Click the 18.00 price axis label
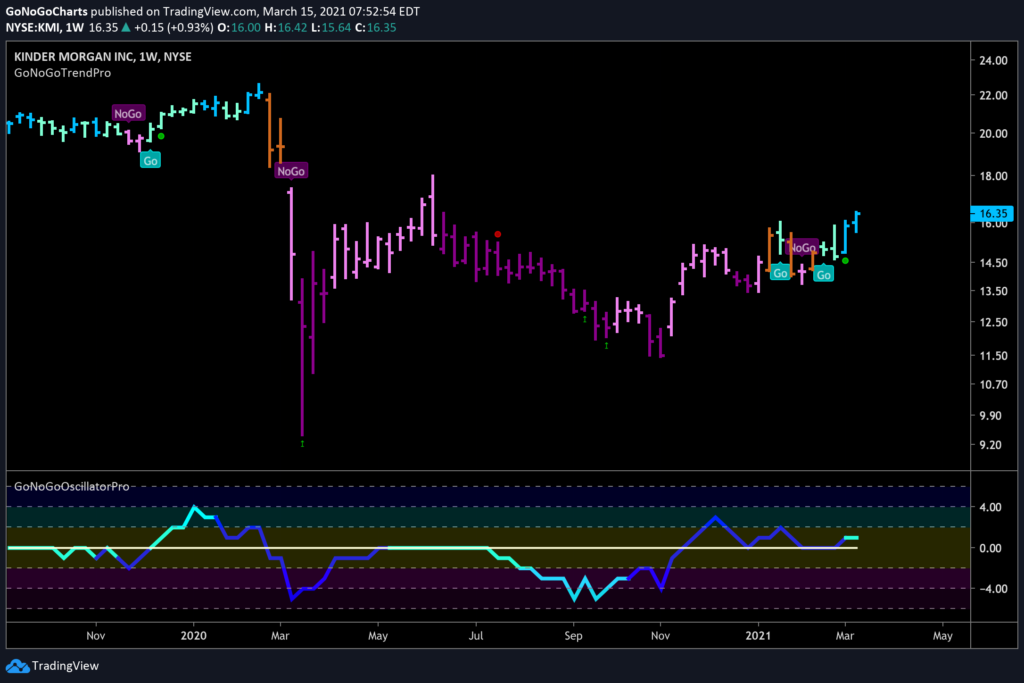Viewport: 1024px width, 683px height. pyautogui.click(x=993, y=176)
